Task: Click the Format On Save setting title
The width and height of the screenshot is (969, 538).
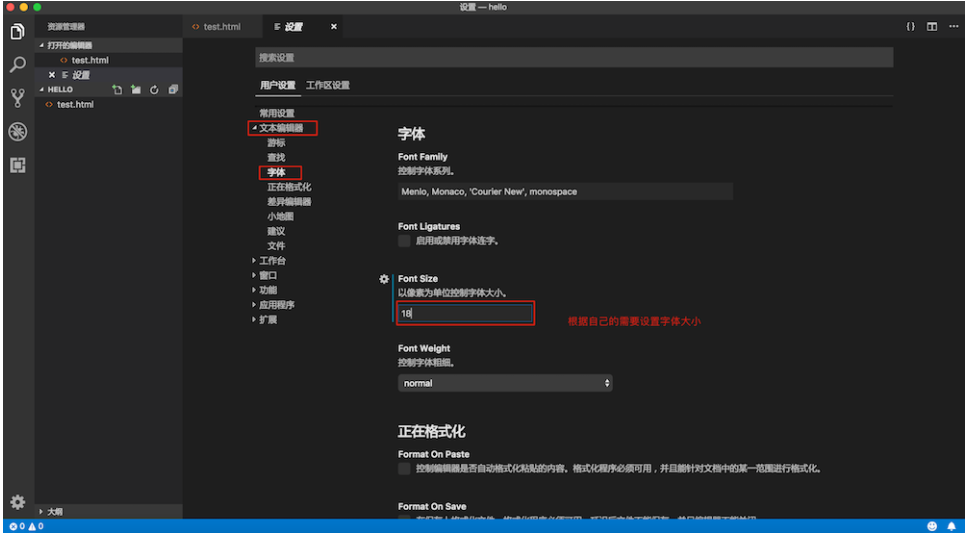Action: [x=432, y=506]
